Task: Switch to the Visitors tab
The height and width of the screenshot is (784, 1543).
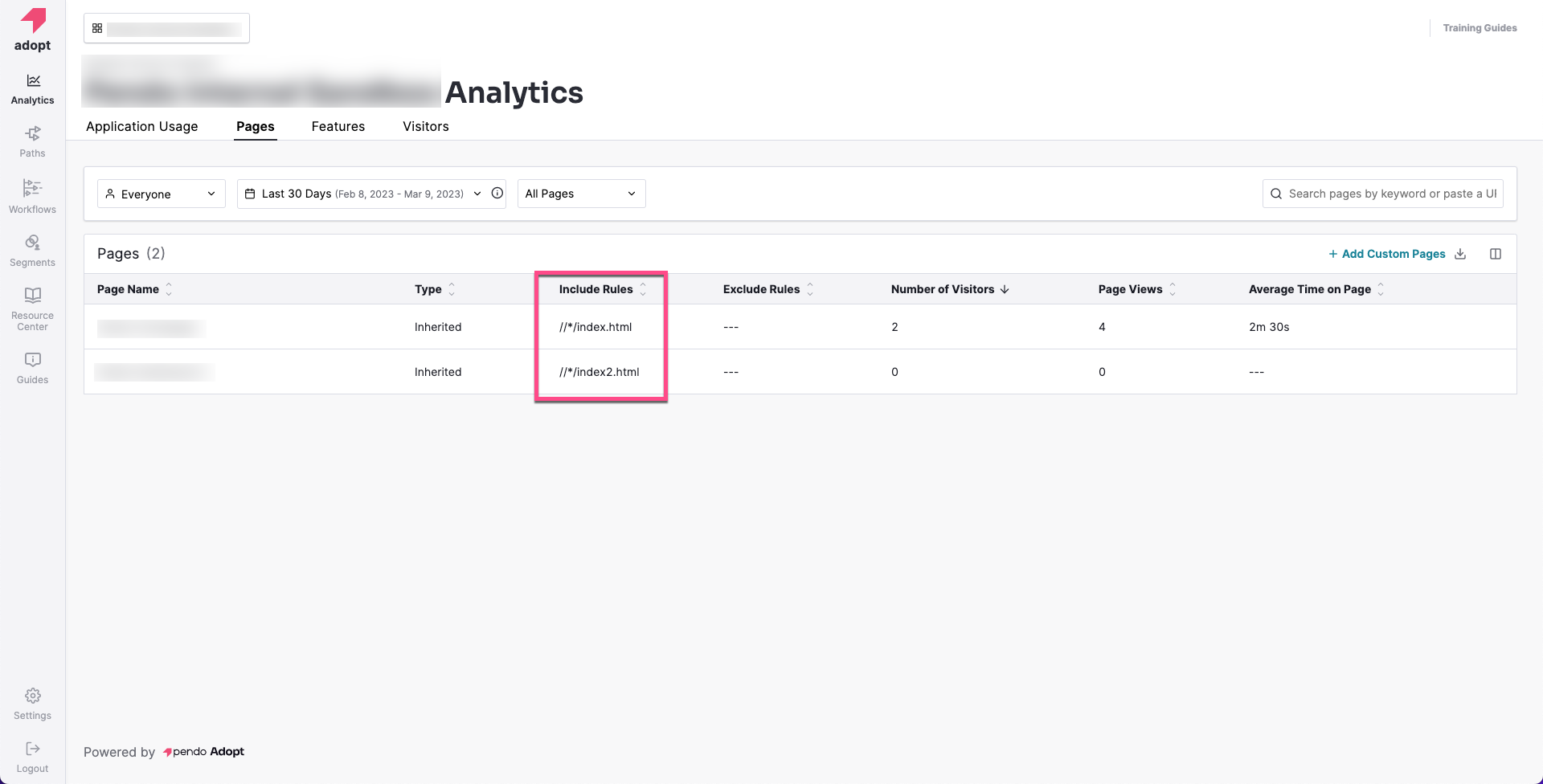Action: point(426,126)
